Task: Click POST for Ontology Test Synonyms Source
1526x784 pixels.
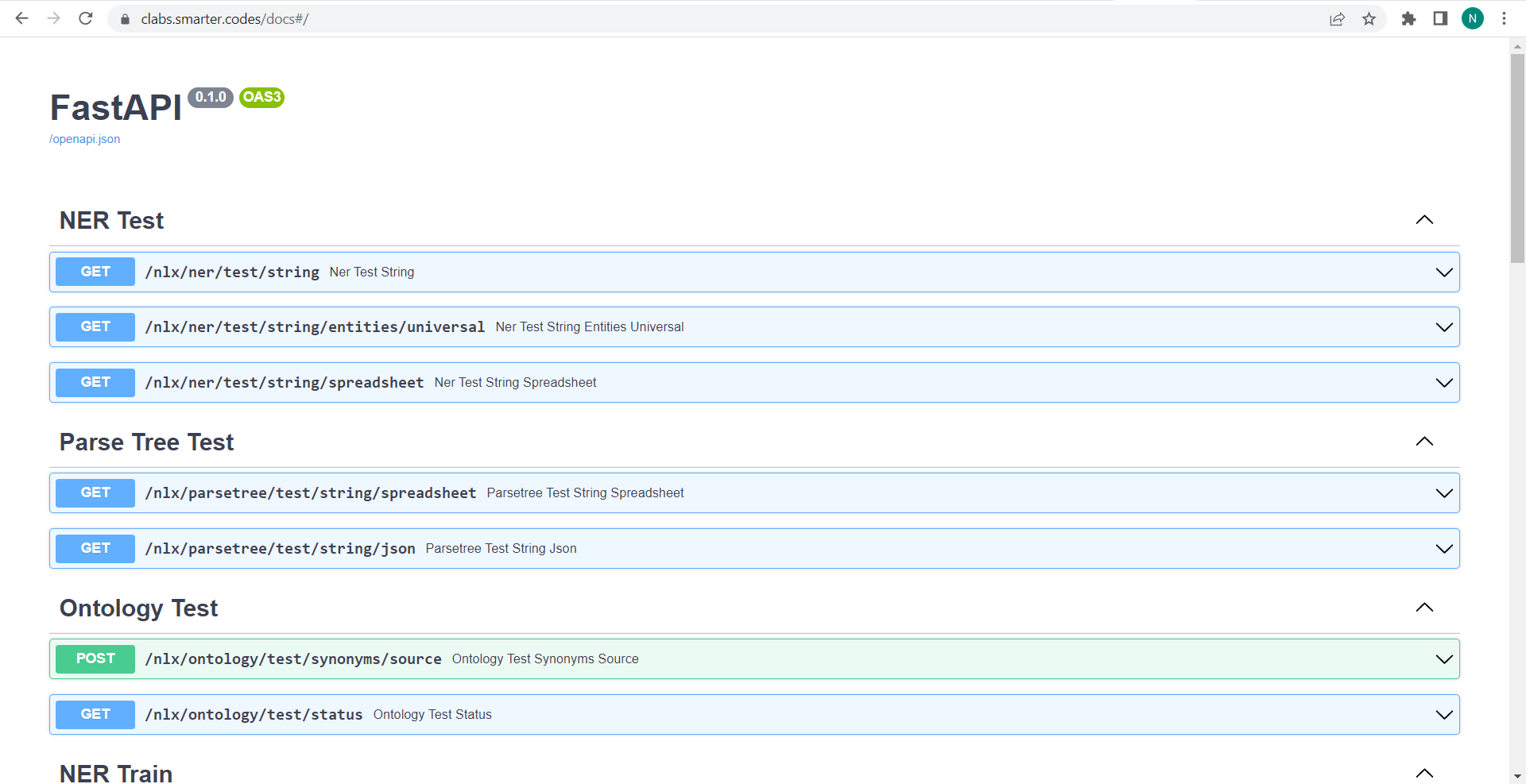Action: tap(95, 658)
